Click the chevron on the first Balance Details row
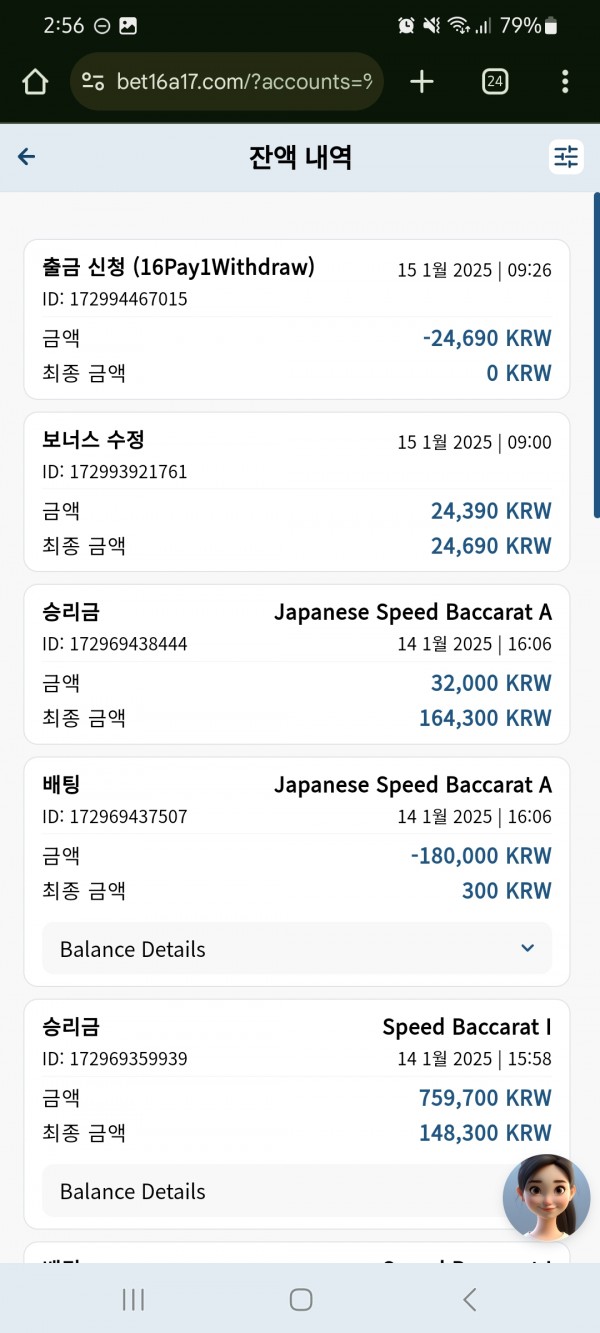Screen dimensions: 600x1333 click(527, 949)
